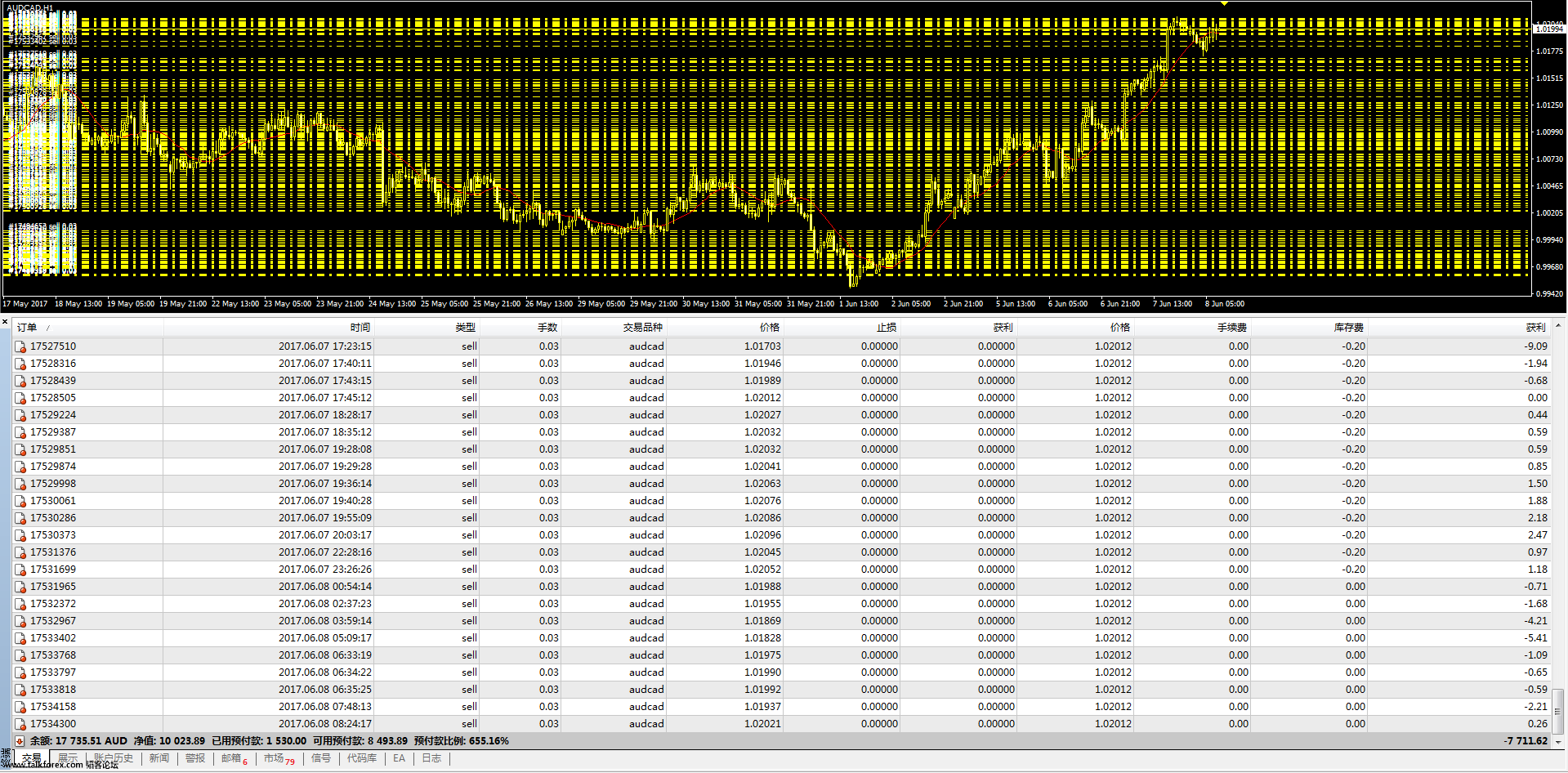The height and width of the screenshot is (773, 1568).
Task: Switch to the 展示 tab
Action: [x=68, y=758]
